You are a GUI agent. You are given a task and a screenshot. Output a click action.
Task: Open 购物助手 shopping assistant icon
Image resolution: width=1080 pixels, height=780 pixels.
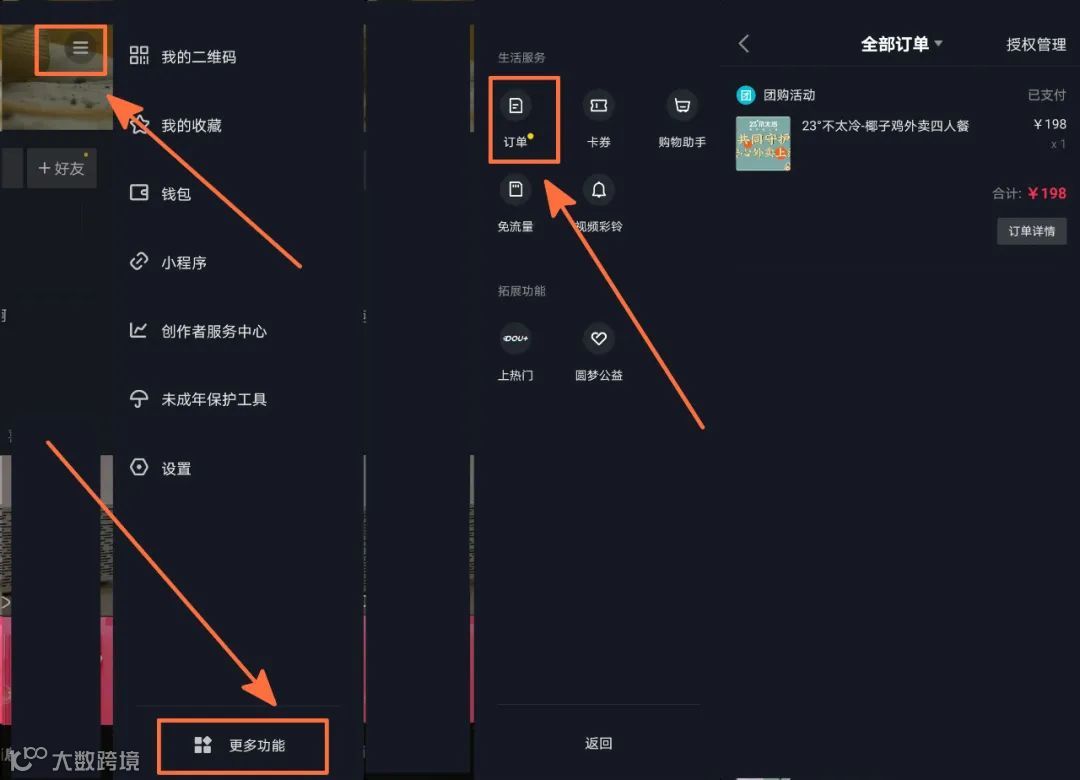pos(682,105)
